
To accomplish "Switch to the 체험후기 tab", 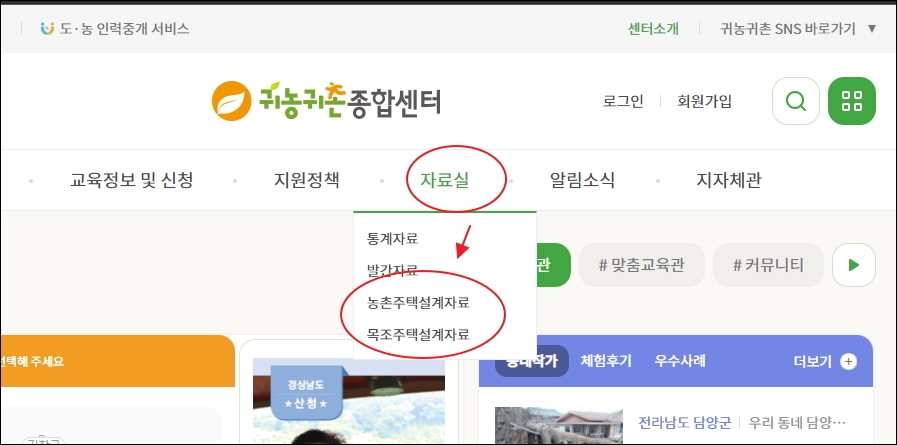I will [x=606, y=361].
